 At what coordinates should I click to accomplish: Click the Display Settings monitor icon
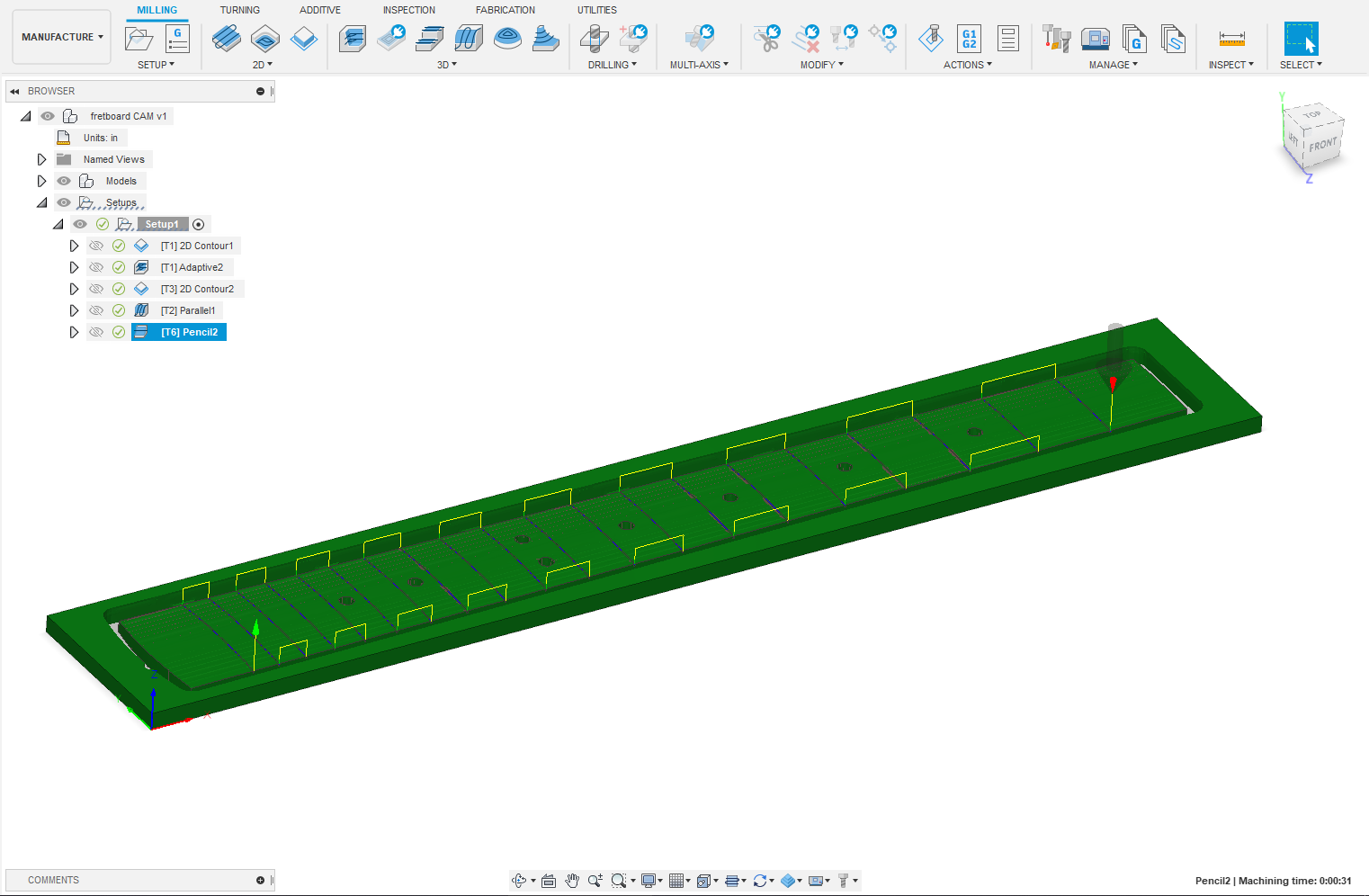pos(648,881)
